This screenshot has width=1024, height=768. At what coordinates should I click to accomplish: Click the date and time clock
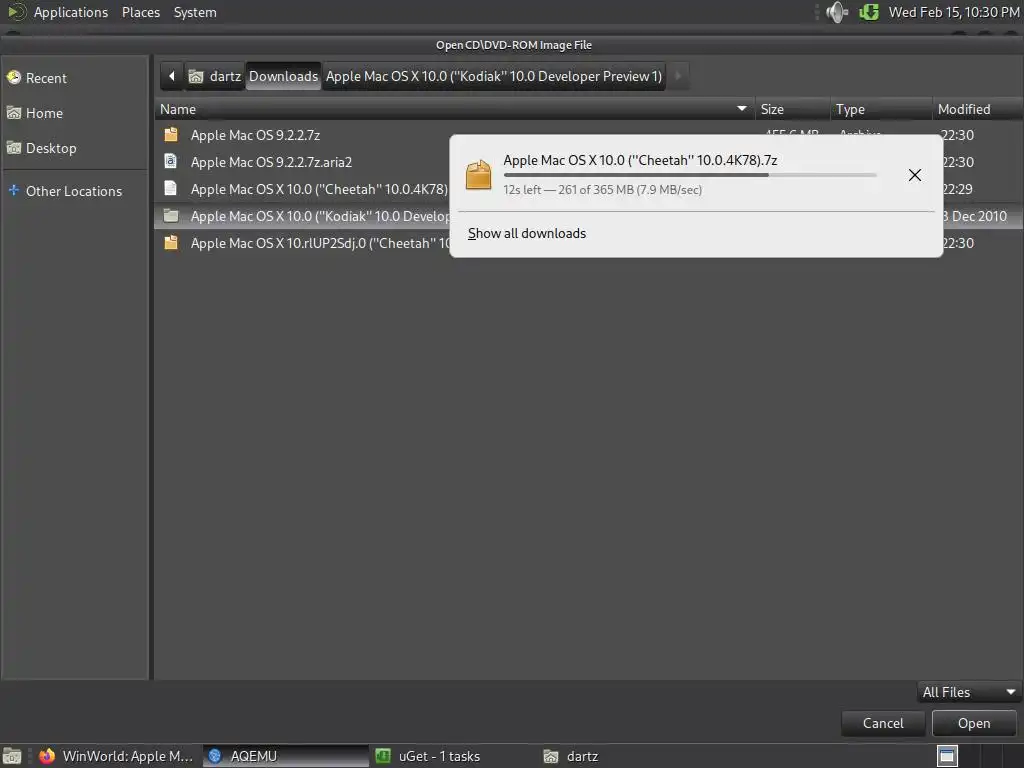[x=953, y=12]
